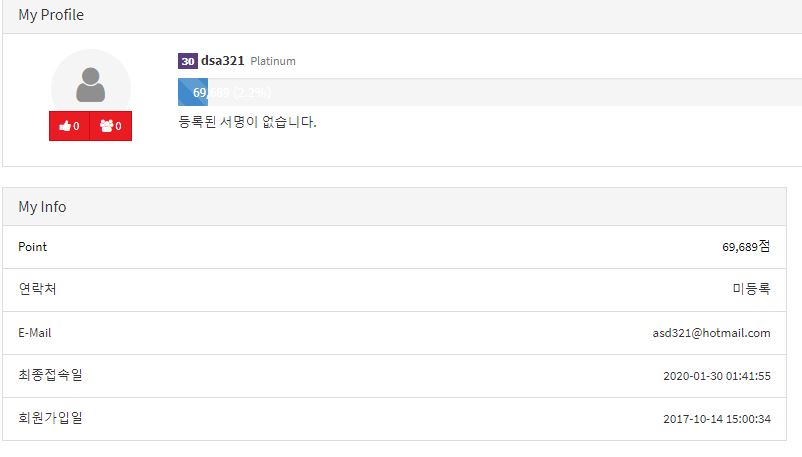Screen dimensions: 802x457
Task: Click the 2017-10-14 registration timestamp
Action: (717, 419)
